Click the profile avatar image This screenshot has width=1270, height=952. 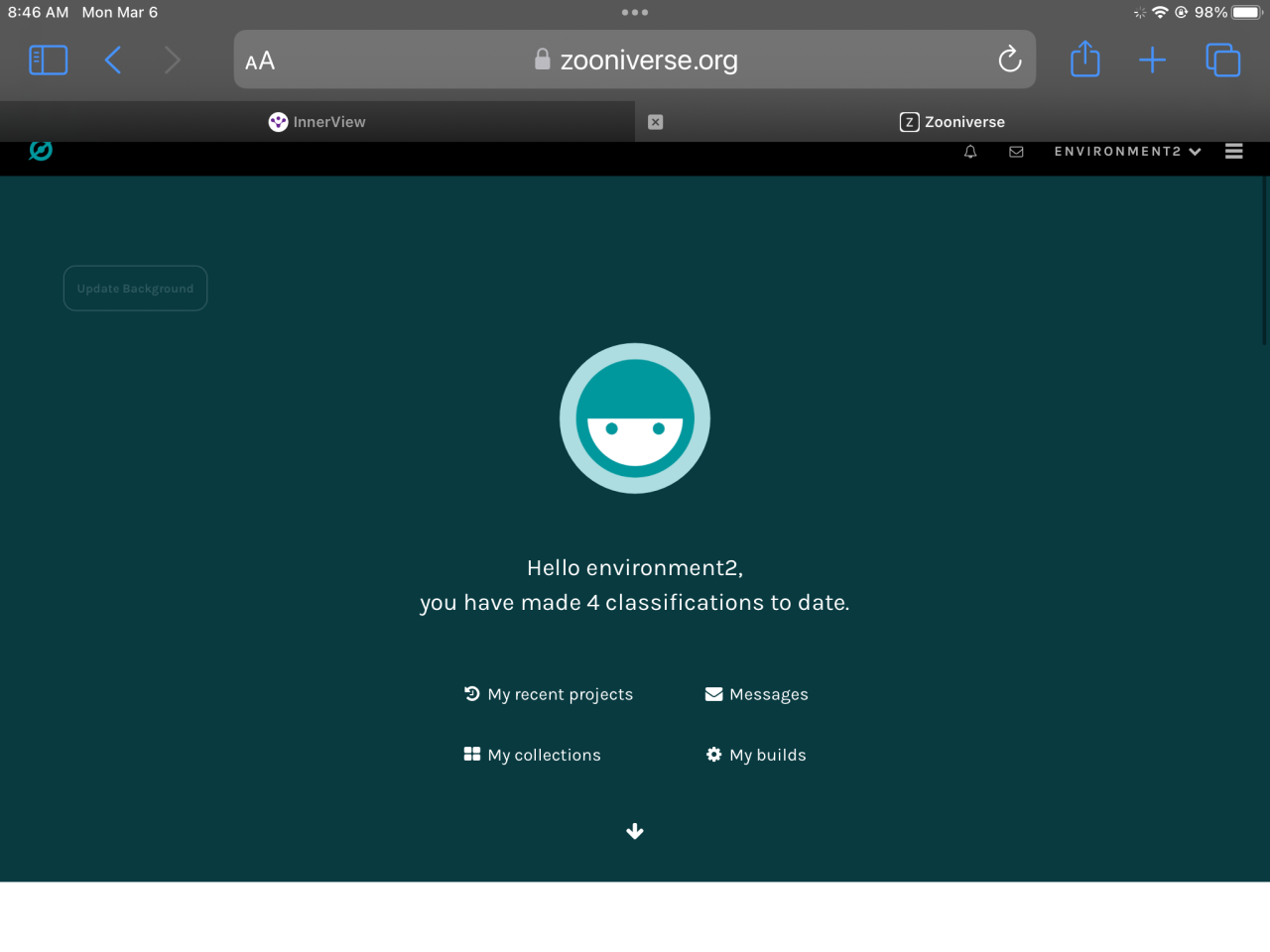635,418
